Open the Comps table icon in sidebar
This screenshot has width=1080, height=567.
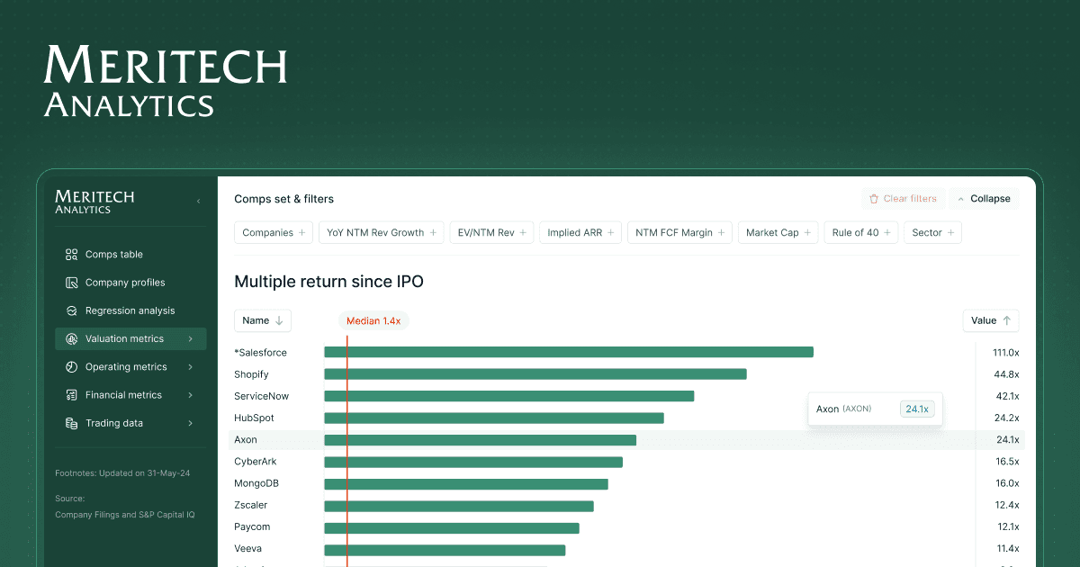[71, 254]
